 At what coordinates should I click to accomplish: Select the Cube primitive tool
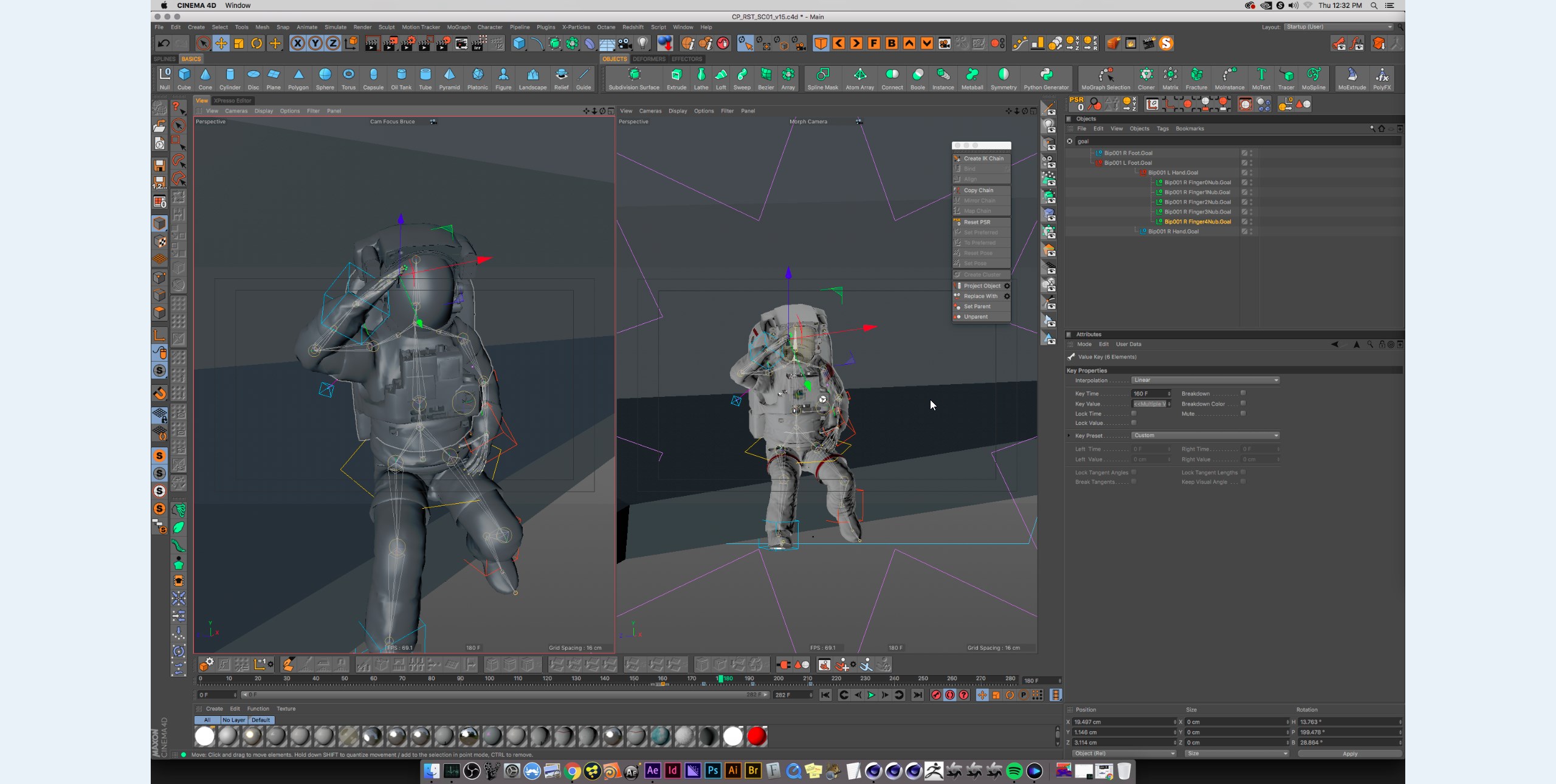point(184,78)
